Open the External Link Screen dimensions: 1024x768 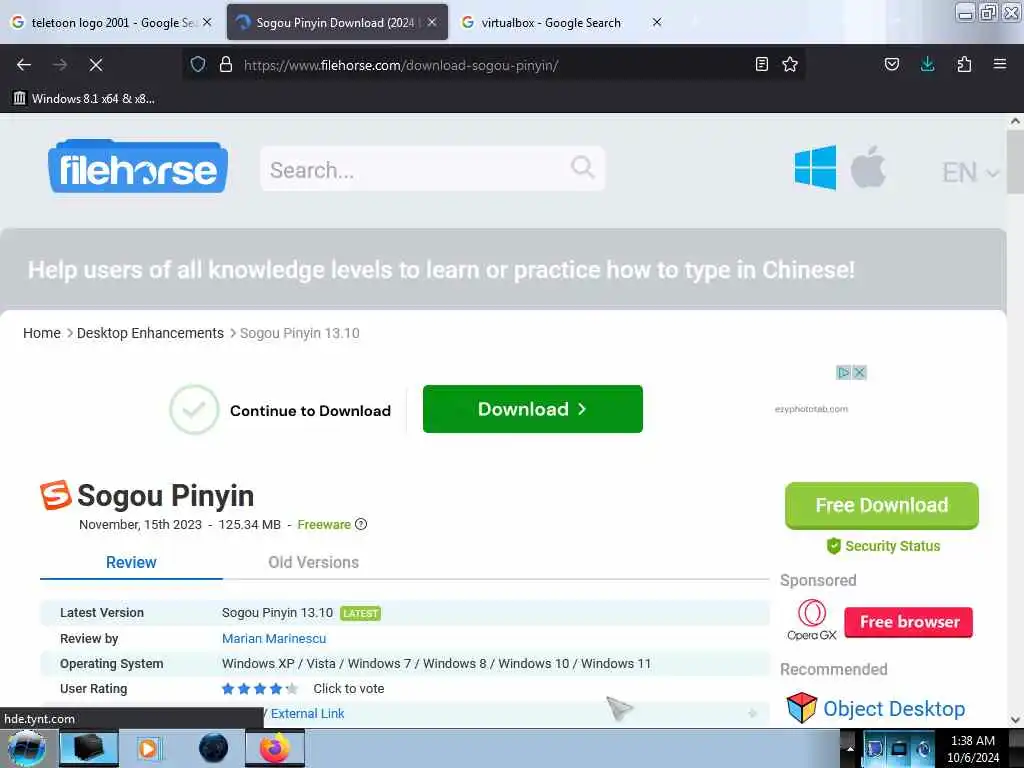click(307, 713)
